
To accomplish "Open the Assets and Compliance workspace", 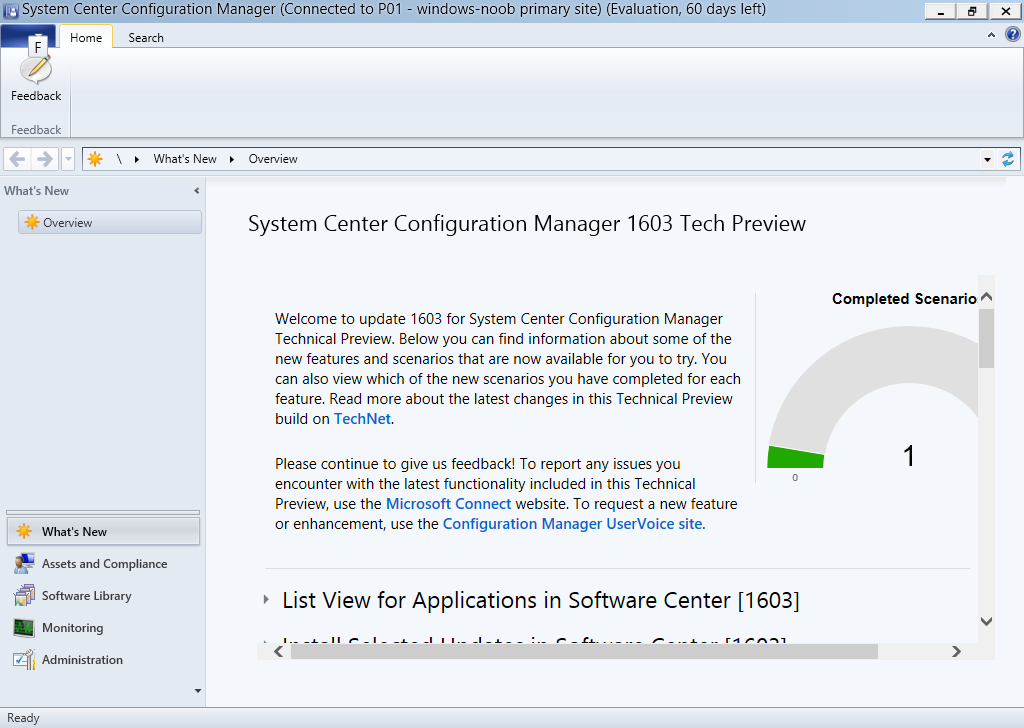I will point(103,563).
